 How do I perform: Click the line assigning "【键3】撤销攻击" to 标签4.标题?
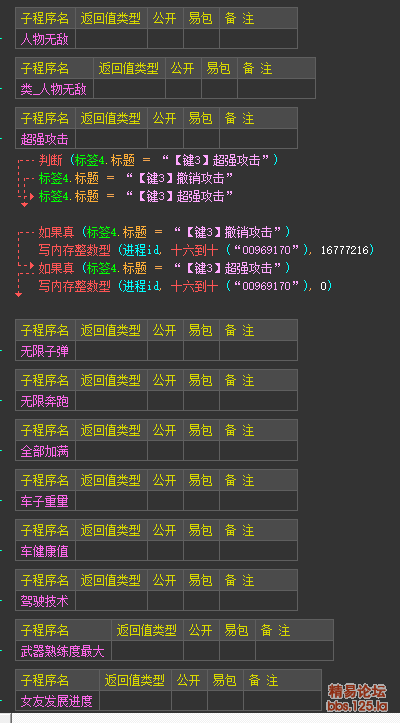click(x=136, y=178)
